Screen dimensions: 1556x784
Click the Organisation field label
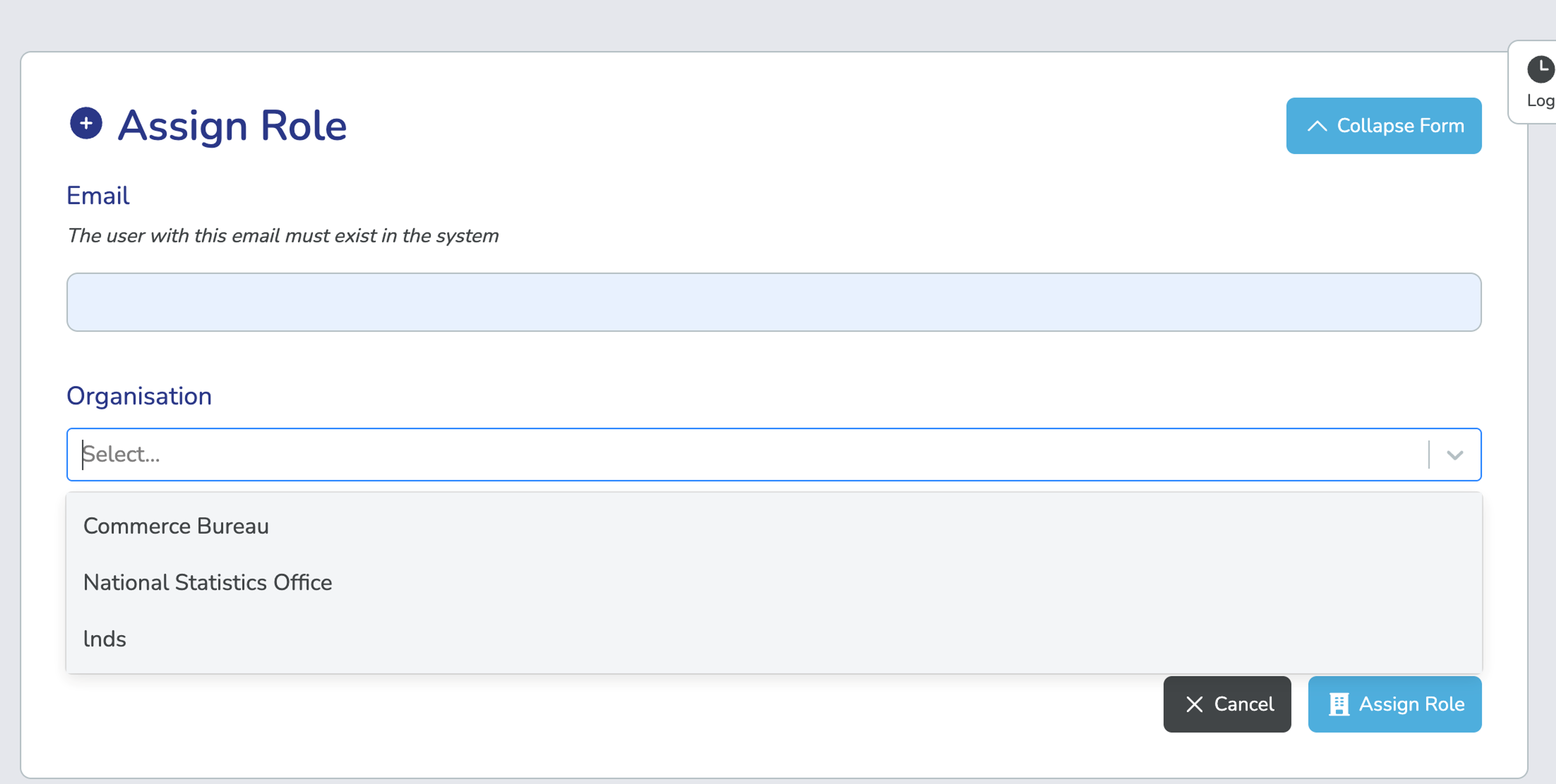[x=139, y=397]
